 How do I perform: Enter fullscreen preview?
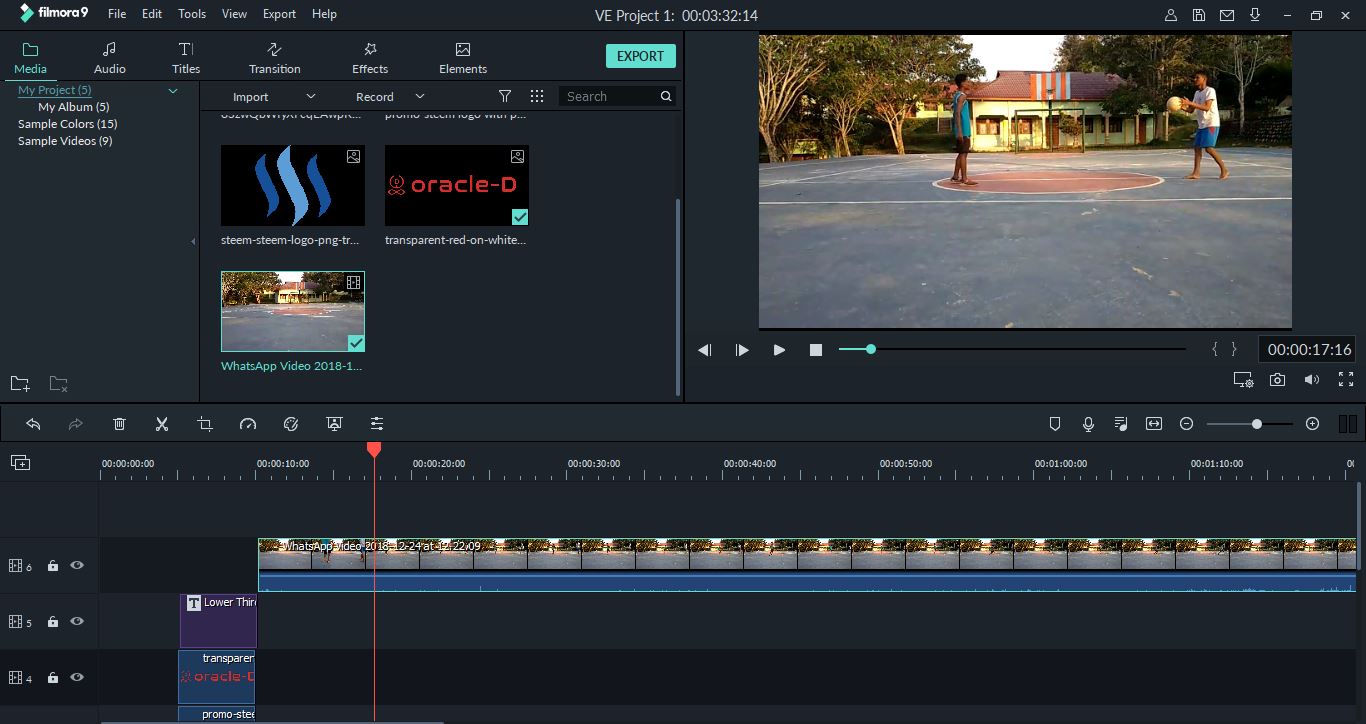pos(1346,380)
